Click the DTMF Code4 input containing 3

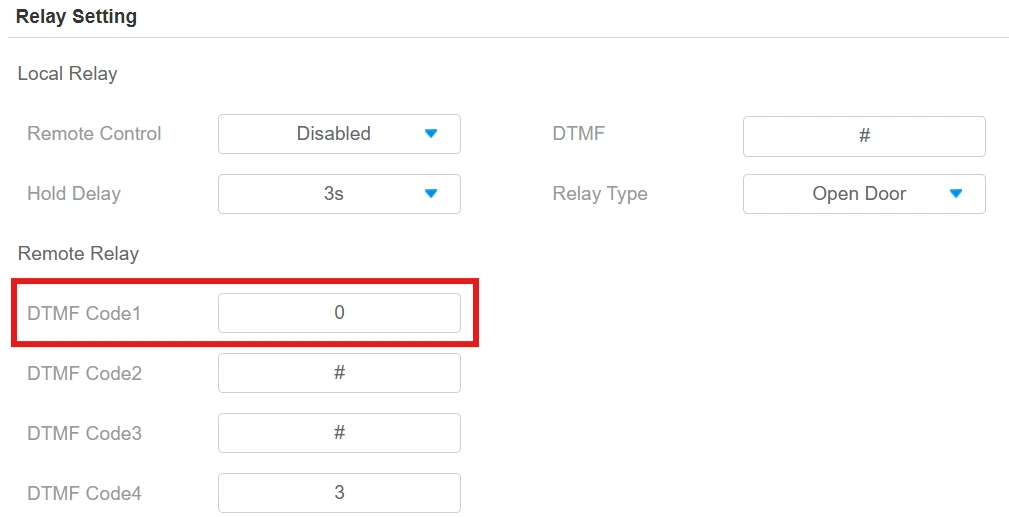point(339,493)
